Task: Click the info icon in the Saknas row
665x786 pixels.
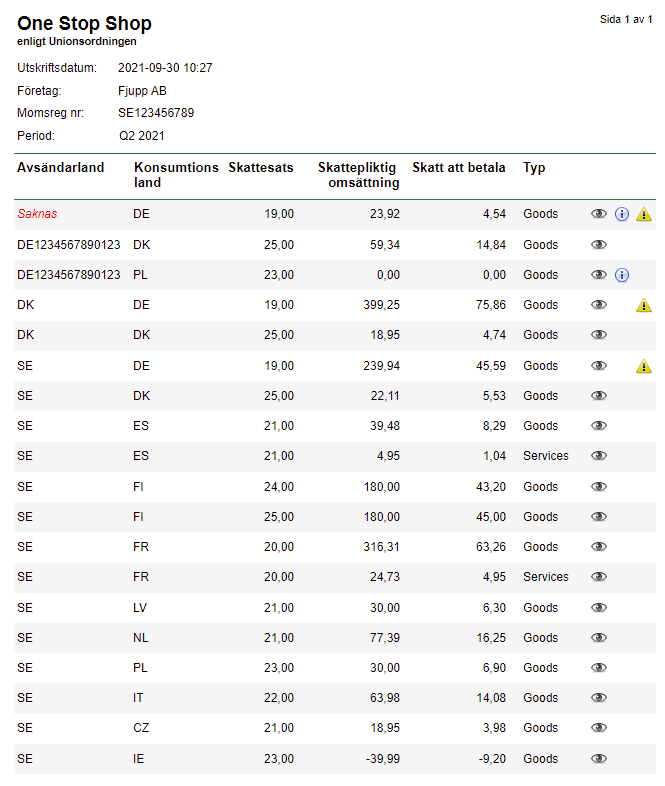Action: pos(621,214)
